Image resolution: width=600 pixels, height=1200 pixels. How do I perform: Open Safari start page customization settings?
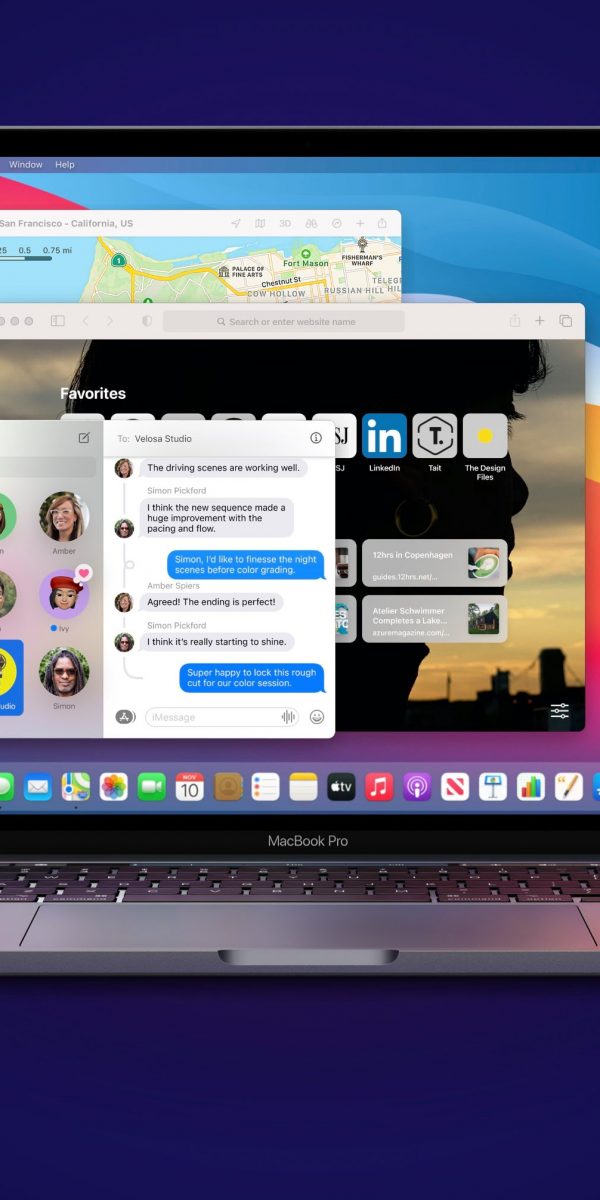[x=559, y=711]
